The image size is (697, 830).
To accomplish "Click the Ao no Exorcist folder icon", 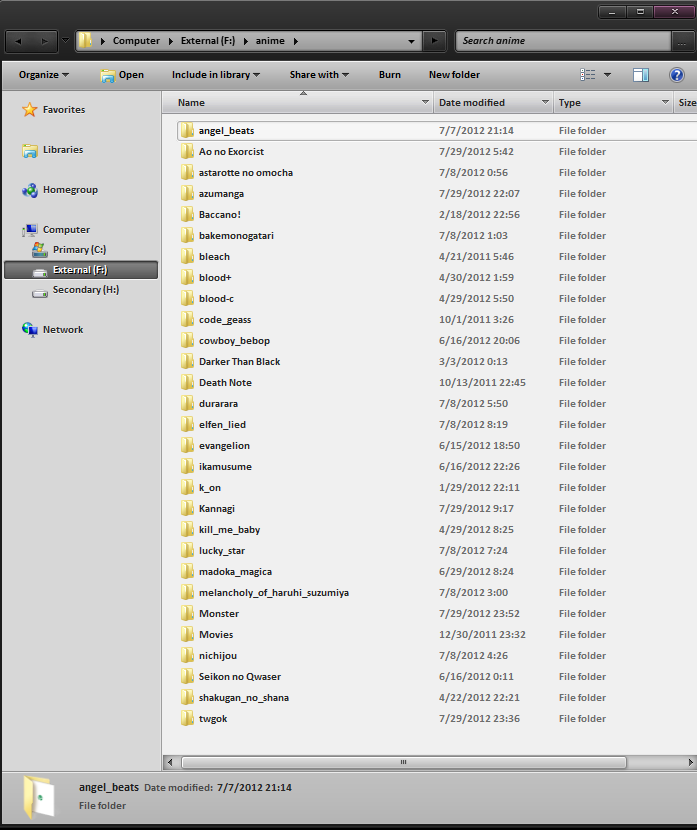I will (187, 151).
